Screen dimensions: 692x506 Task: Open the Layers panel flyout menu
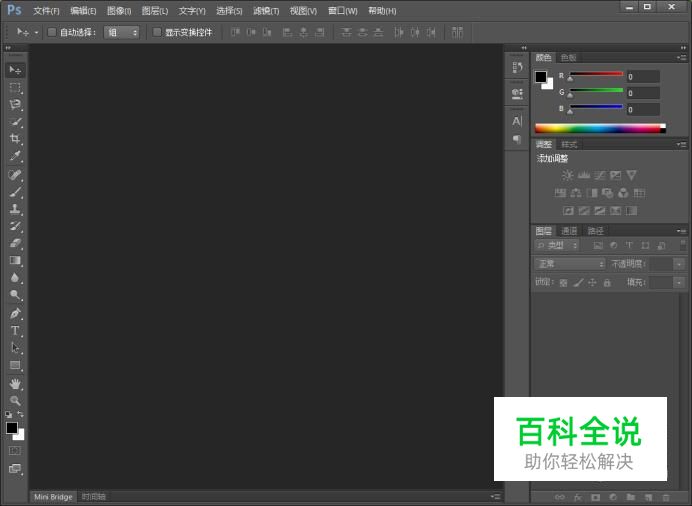click(x=682, y=231)
